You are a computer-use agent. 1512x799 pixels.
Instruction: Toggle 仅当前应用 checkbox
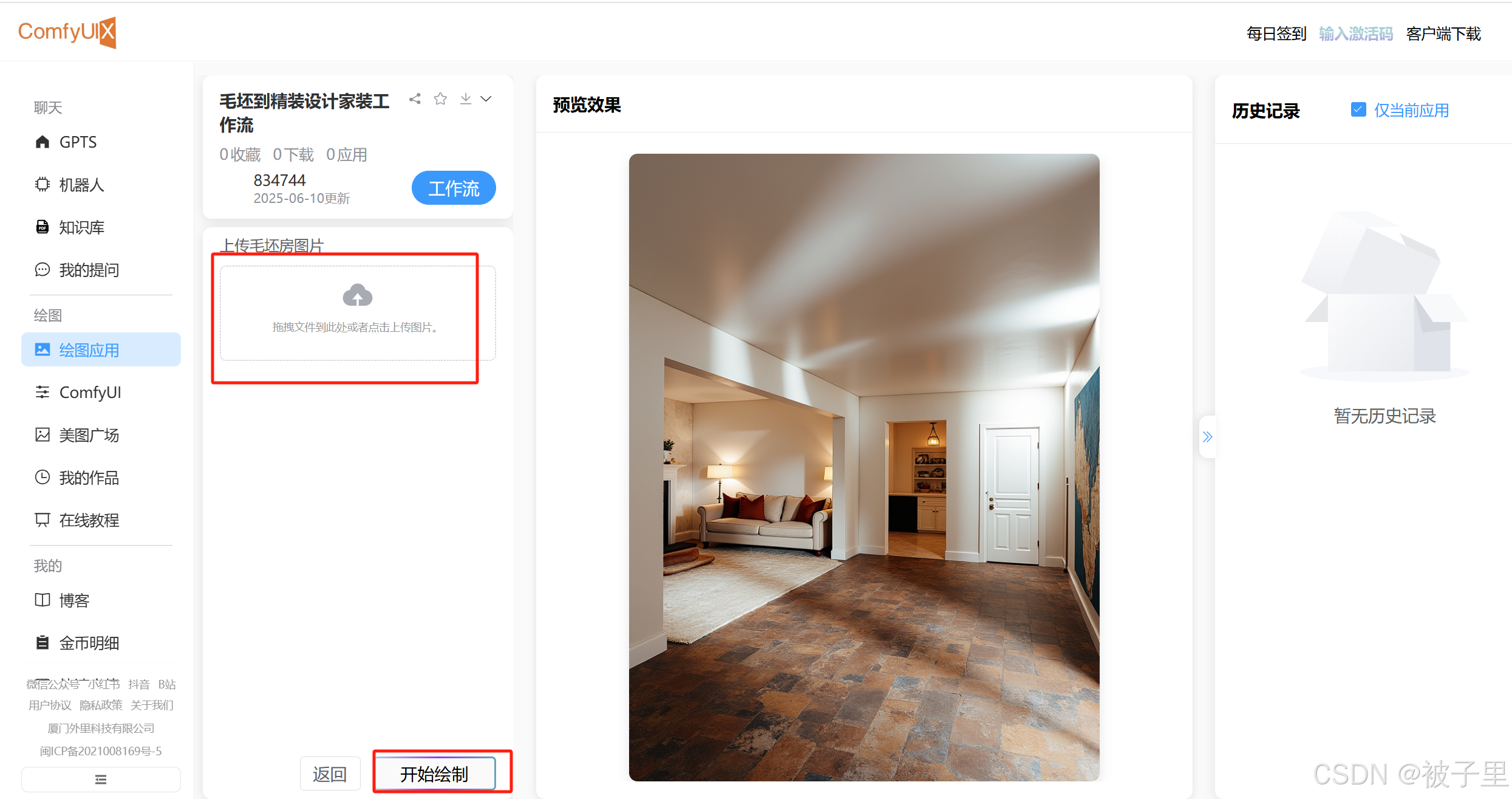1358,109
